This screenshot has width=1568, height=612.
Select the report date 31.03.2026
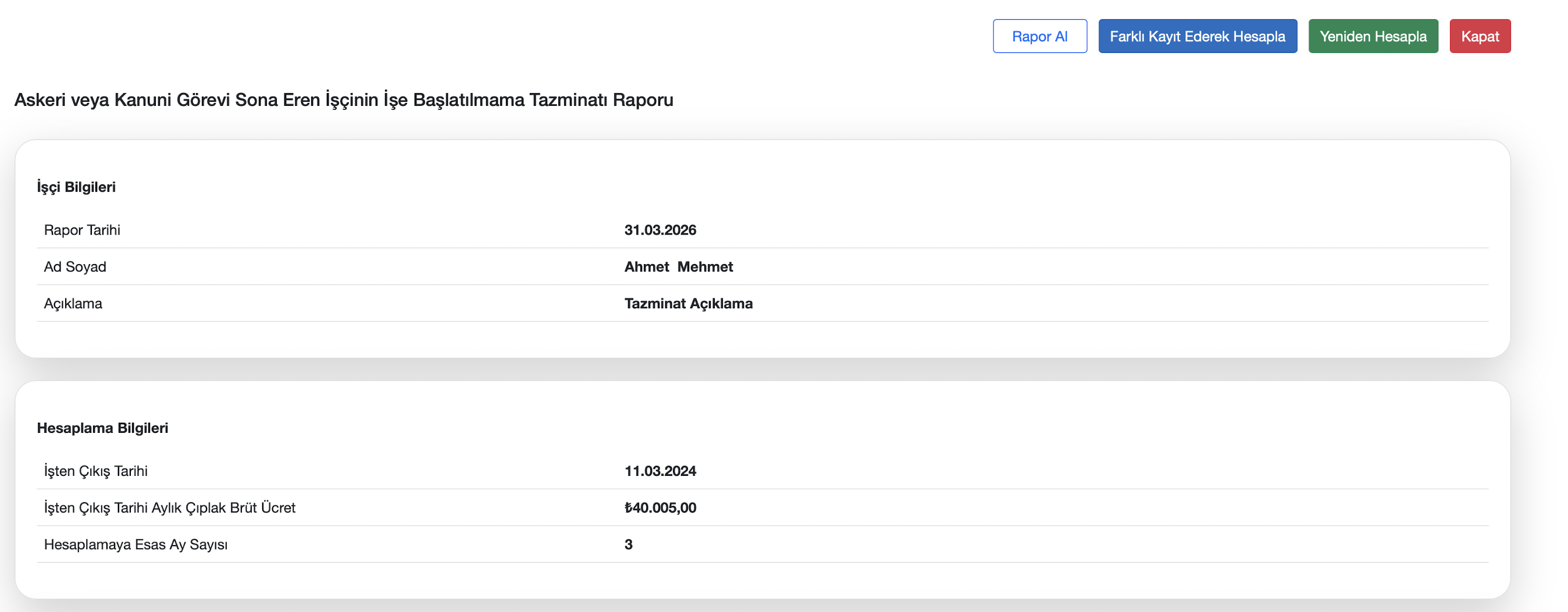tap(660, 230)
